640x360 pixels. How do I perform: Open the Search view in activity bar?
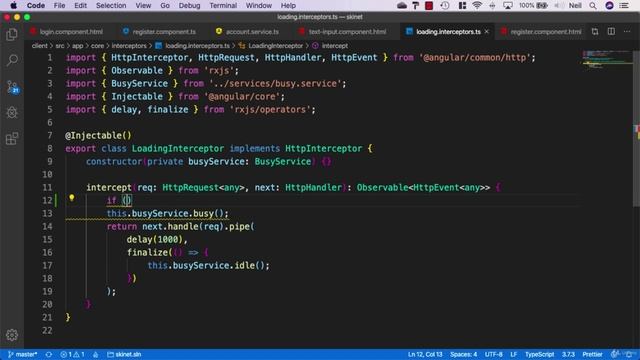pos(12,60)
